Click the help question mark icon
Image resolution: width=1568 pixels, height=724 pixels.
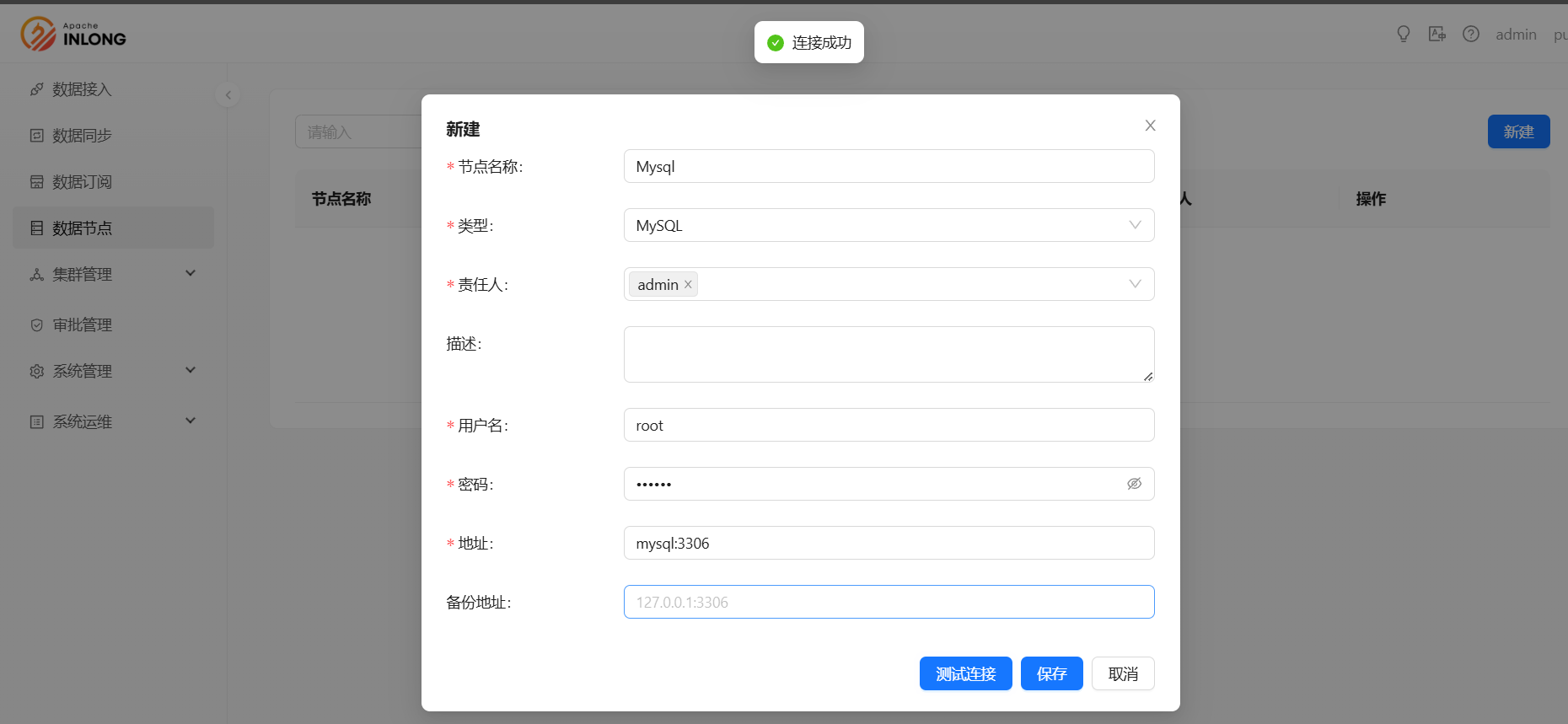1471,34
